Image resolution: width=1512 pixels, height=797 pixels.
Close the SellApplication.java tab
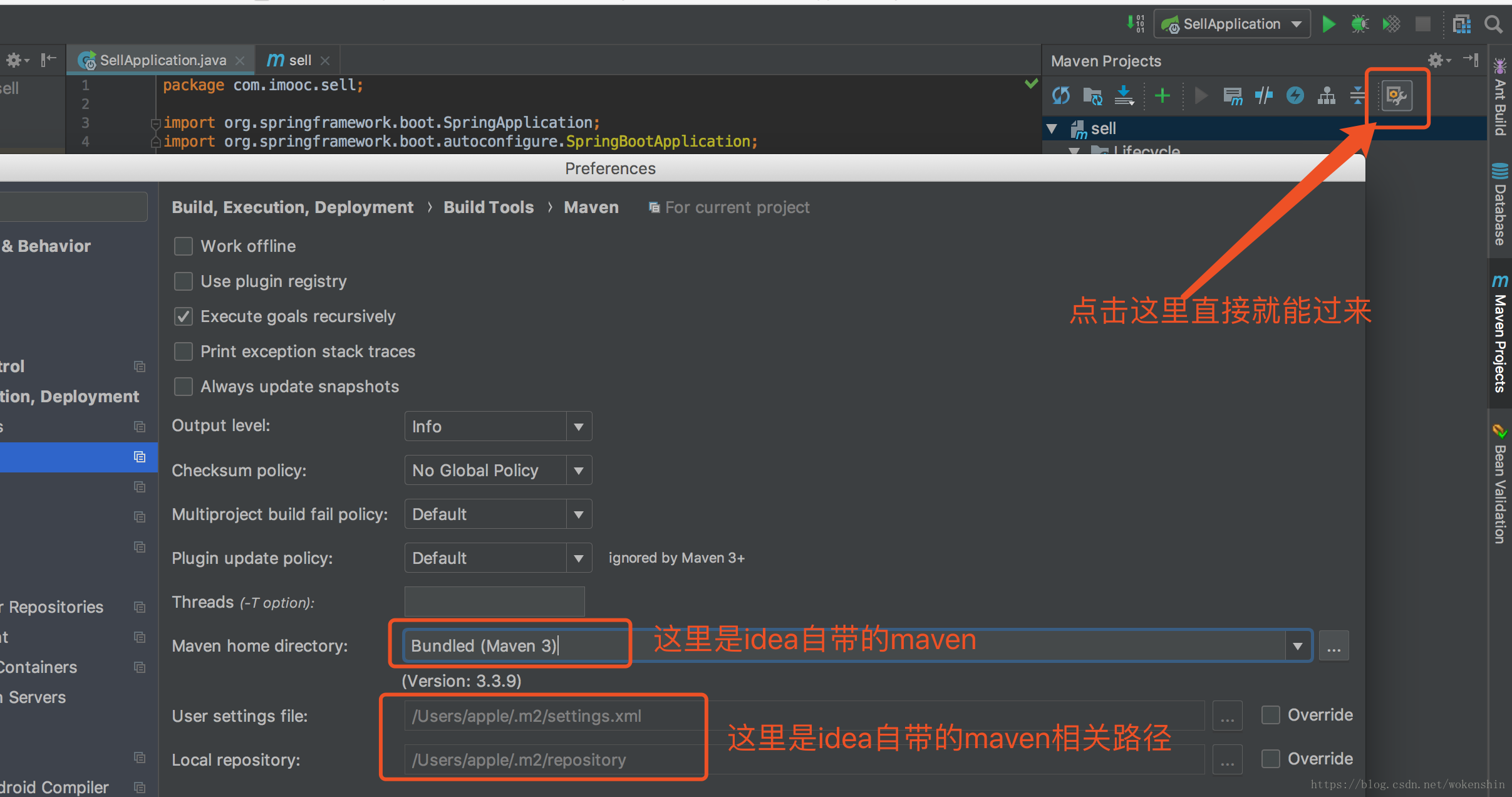click(240, 61)
